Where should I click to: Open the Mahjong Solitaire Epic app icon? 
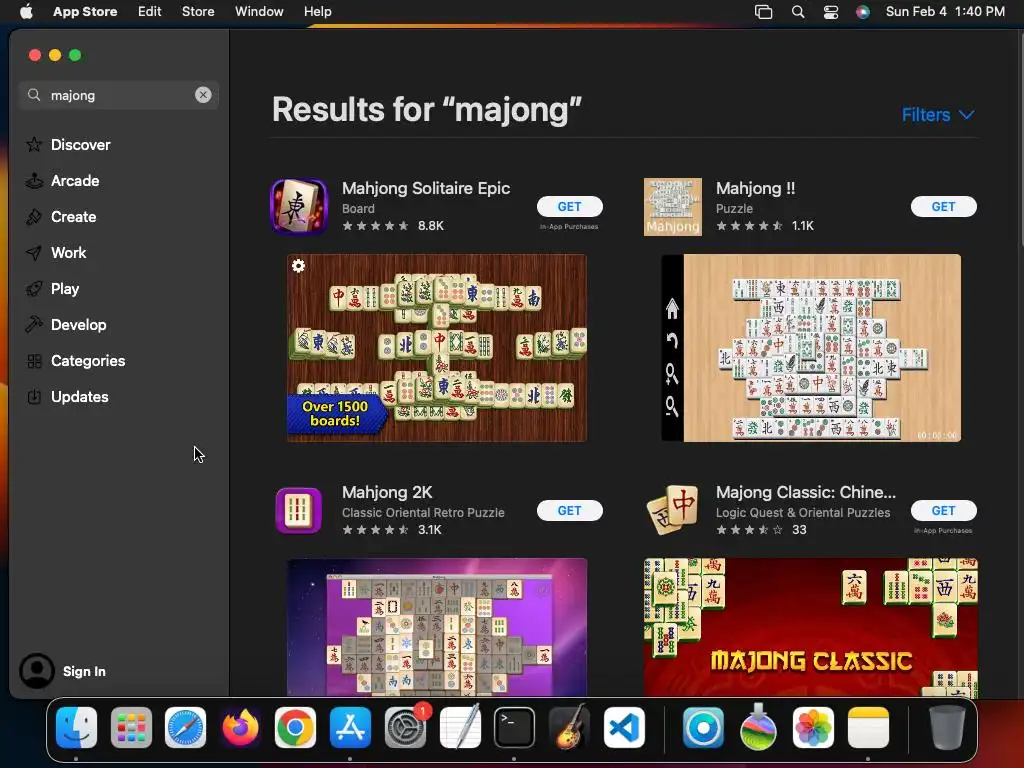(x=298, y=206)
